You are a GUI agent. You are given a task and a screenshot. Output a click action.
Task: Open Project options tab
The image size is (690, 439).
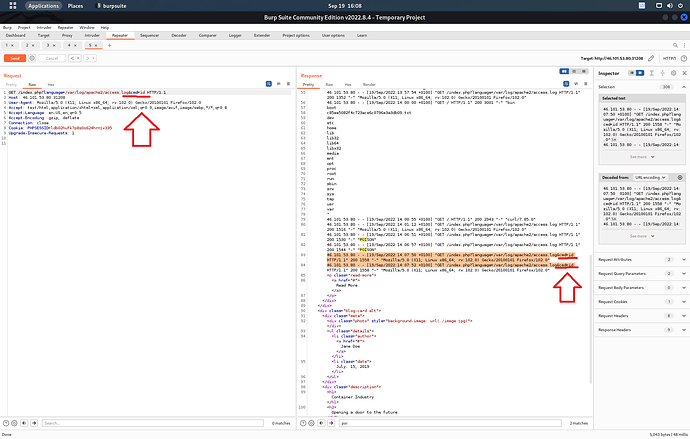pyautogui.click(x=296, y=35)
